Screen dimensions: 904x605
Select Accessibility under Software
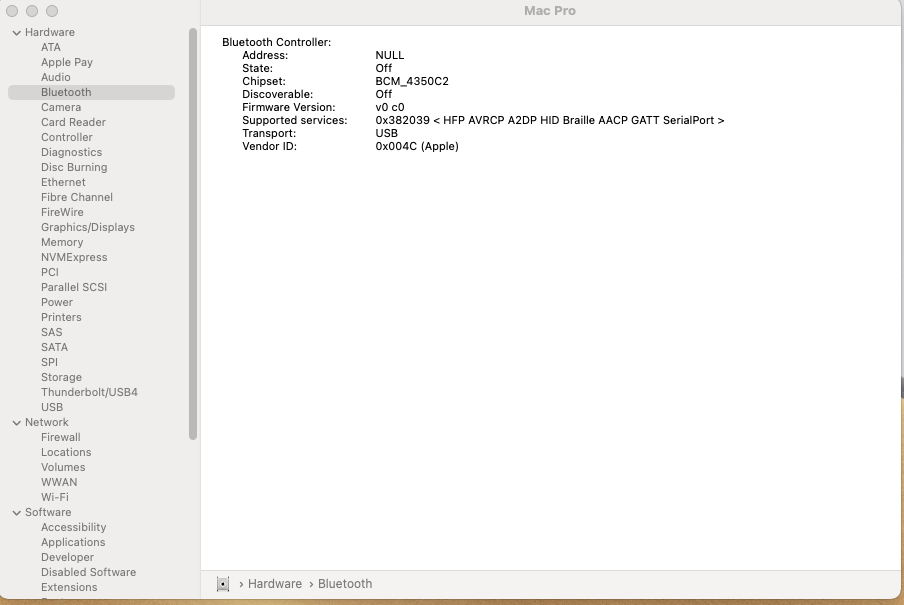(74, 527)
